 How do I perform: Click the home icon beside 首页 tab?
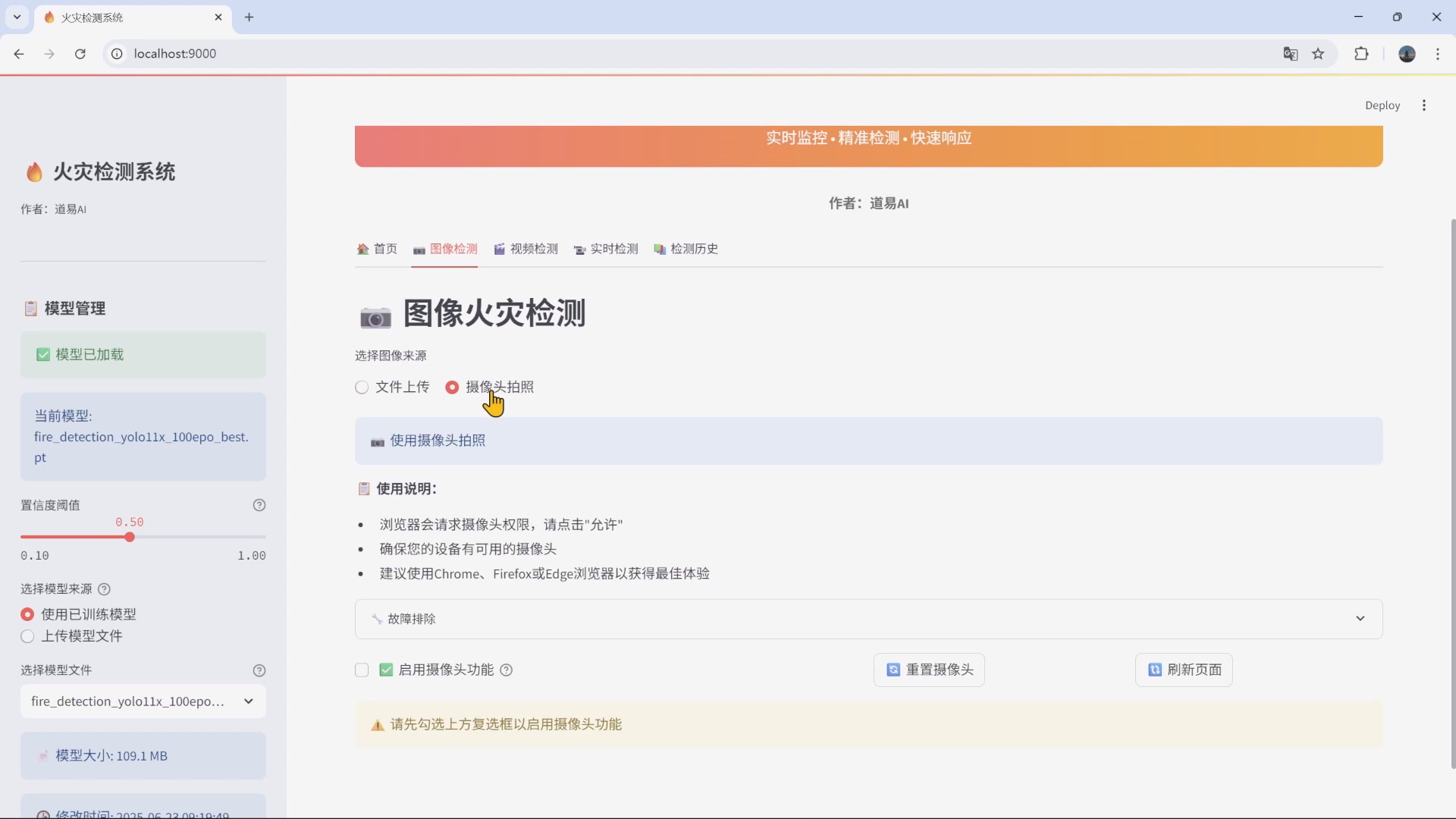tap(364, 249)
